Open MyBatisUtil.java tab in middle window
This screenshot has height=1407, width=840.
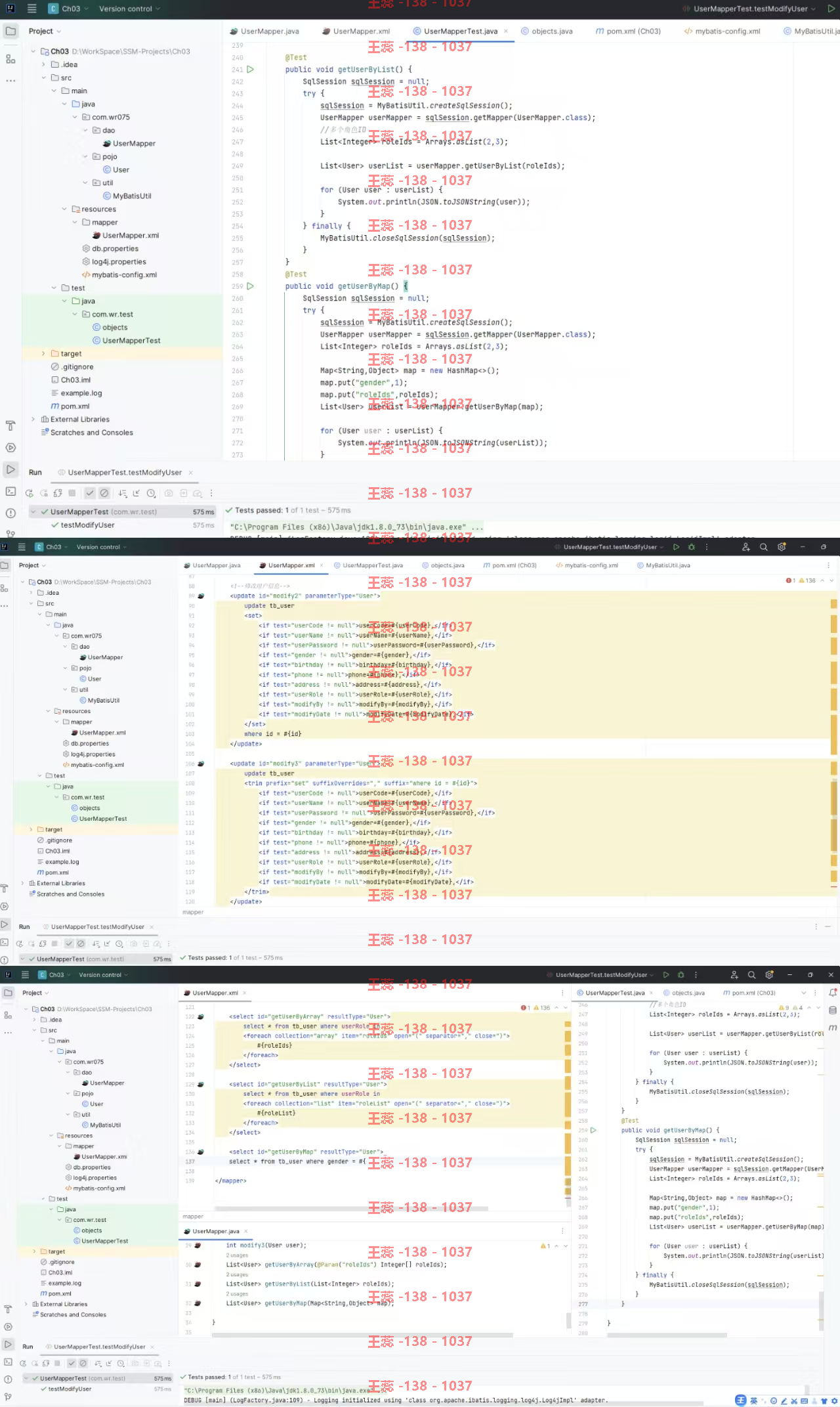click(663, 565)
